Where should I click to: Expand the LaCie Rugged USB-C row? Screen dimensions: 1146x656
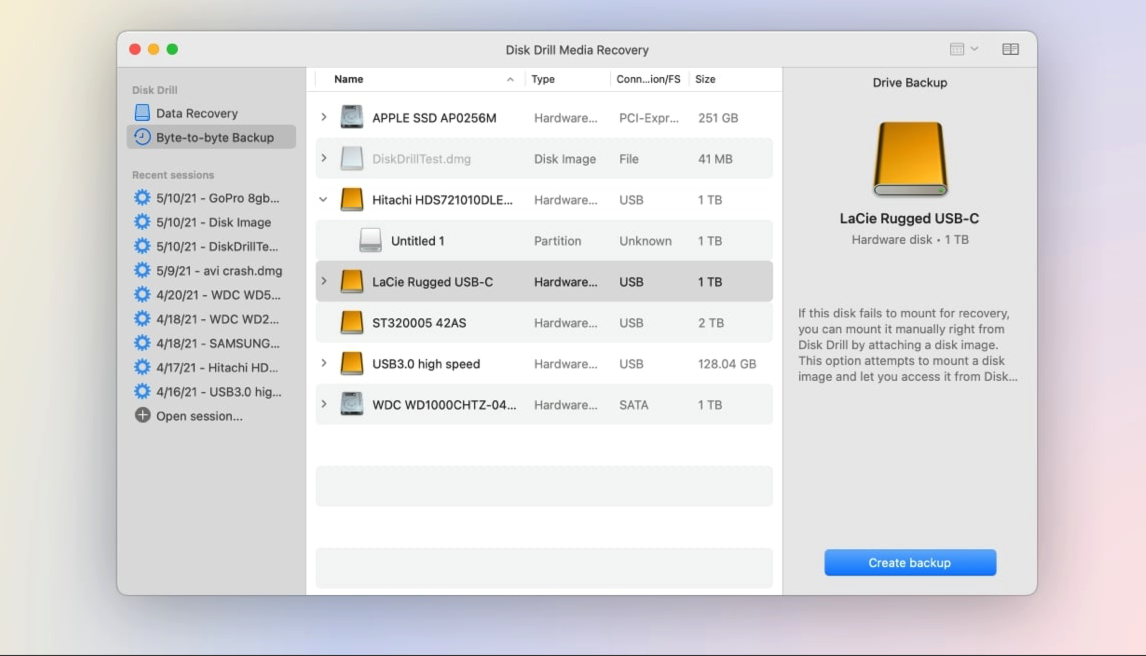[324, 281]
